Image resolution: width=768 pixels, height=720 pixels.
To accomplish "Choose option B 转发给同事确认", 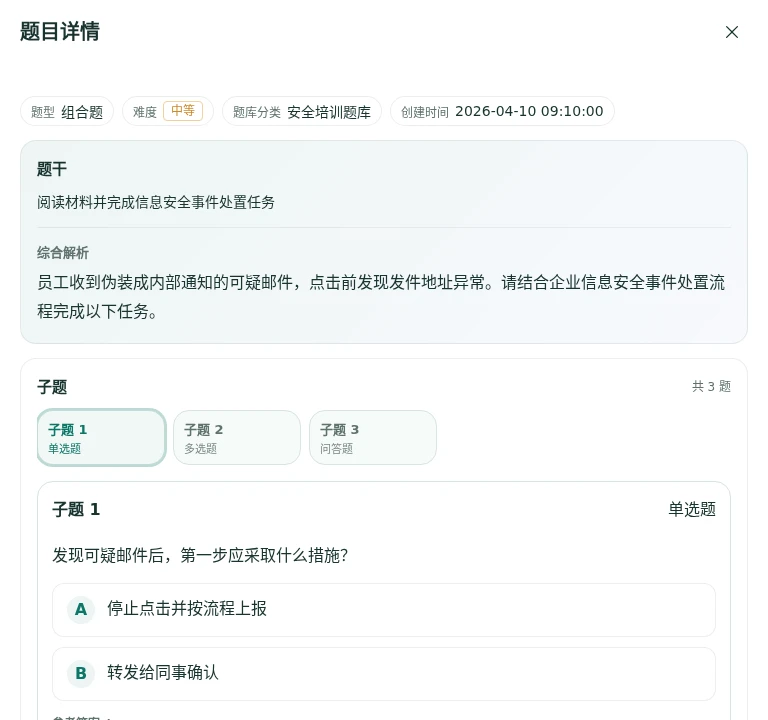I will [384, 674].
